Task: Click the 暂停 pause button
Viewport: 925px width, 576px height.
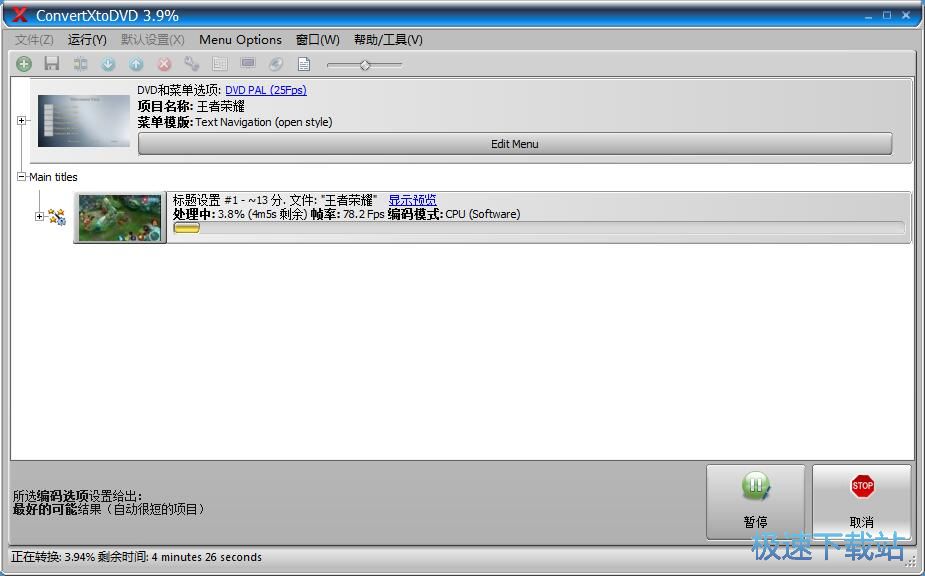Action: click(x=755, y=502)
